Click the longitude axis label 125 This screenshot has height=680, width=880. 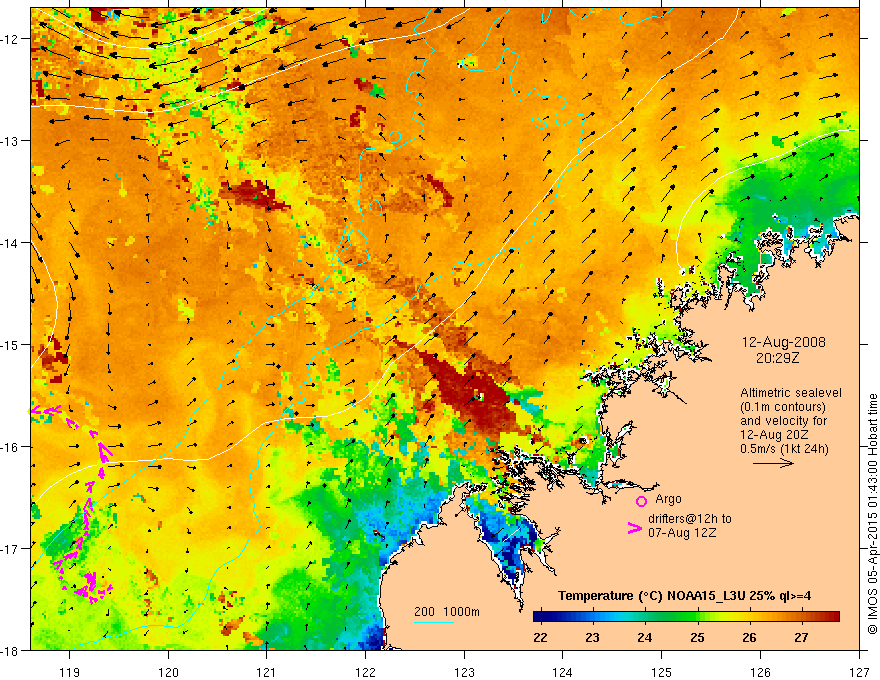(662, 673)
